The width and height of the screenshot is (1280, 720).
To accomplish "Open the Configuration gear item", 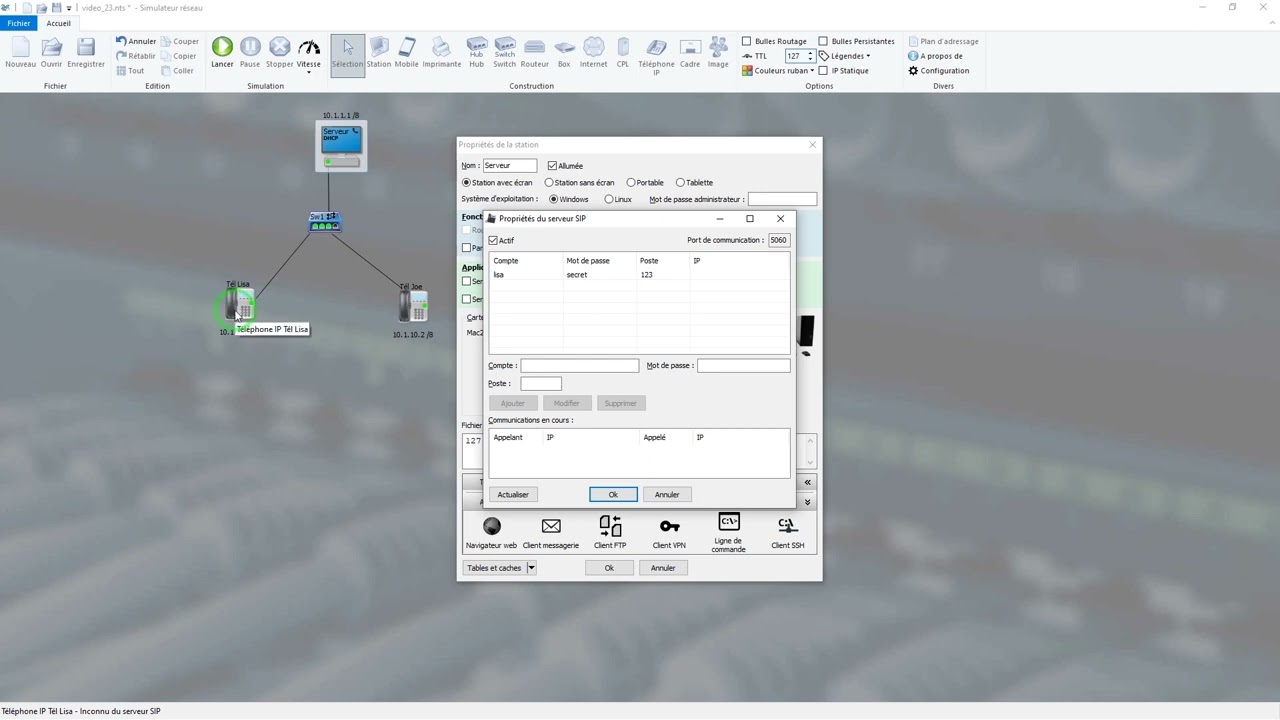I will pos(938,71).
